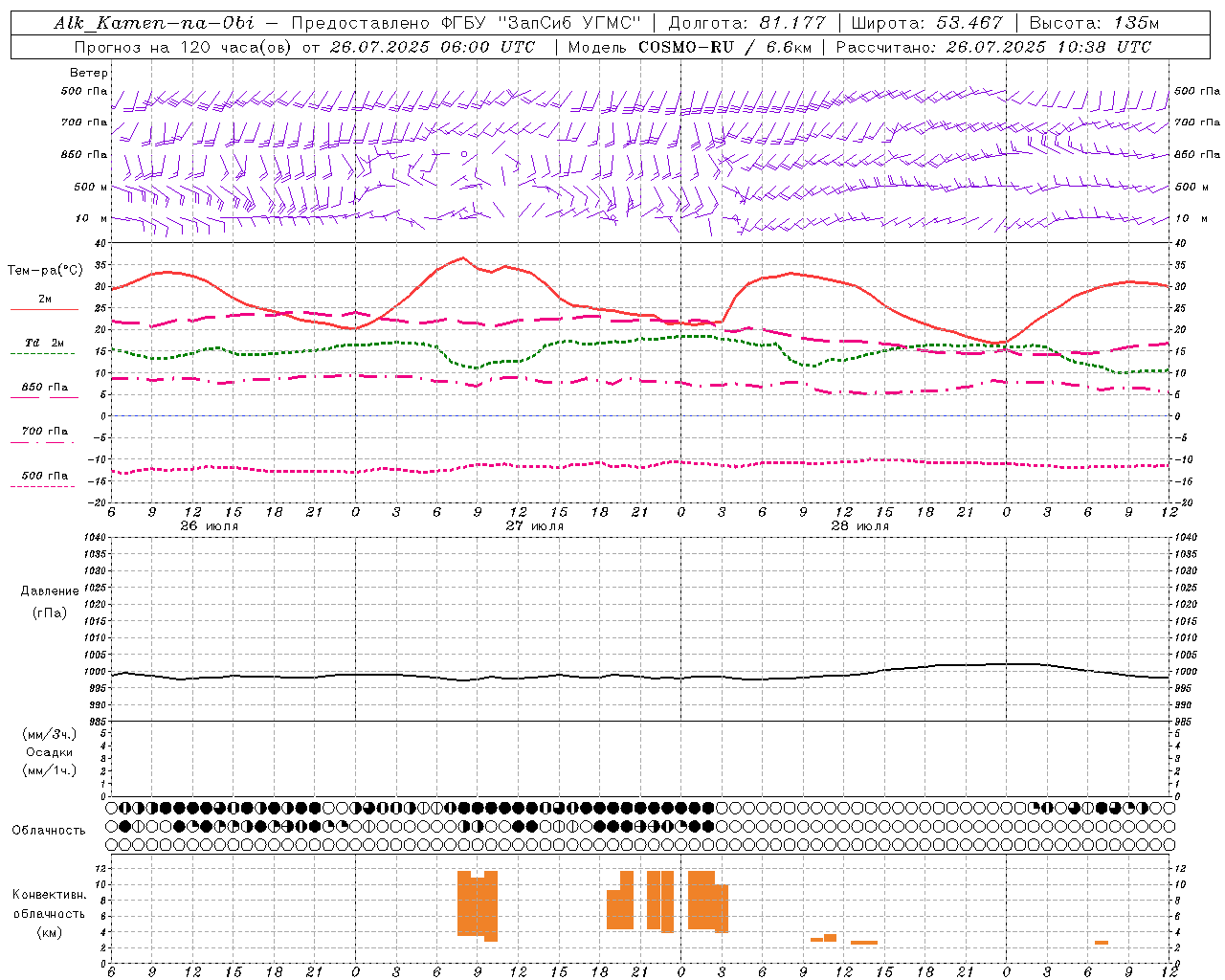Click the Широта: 53.467 value
1225x980 pixels.
pyautogui.click(x=926, y=23)
